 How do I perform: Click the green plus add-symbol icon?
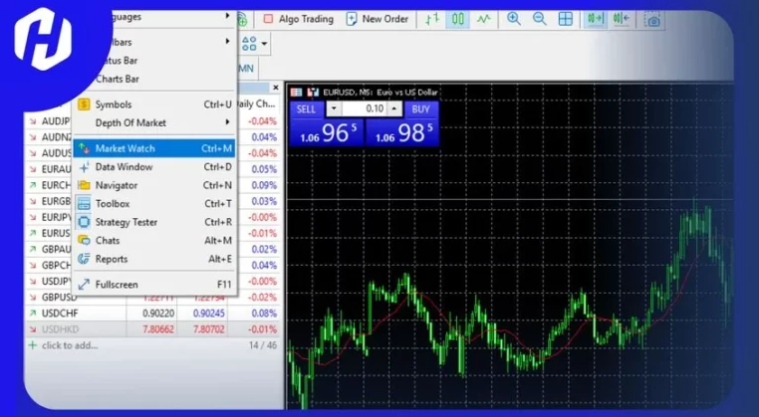click(x=32, y=345)
